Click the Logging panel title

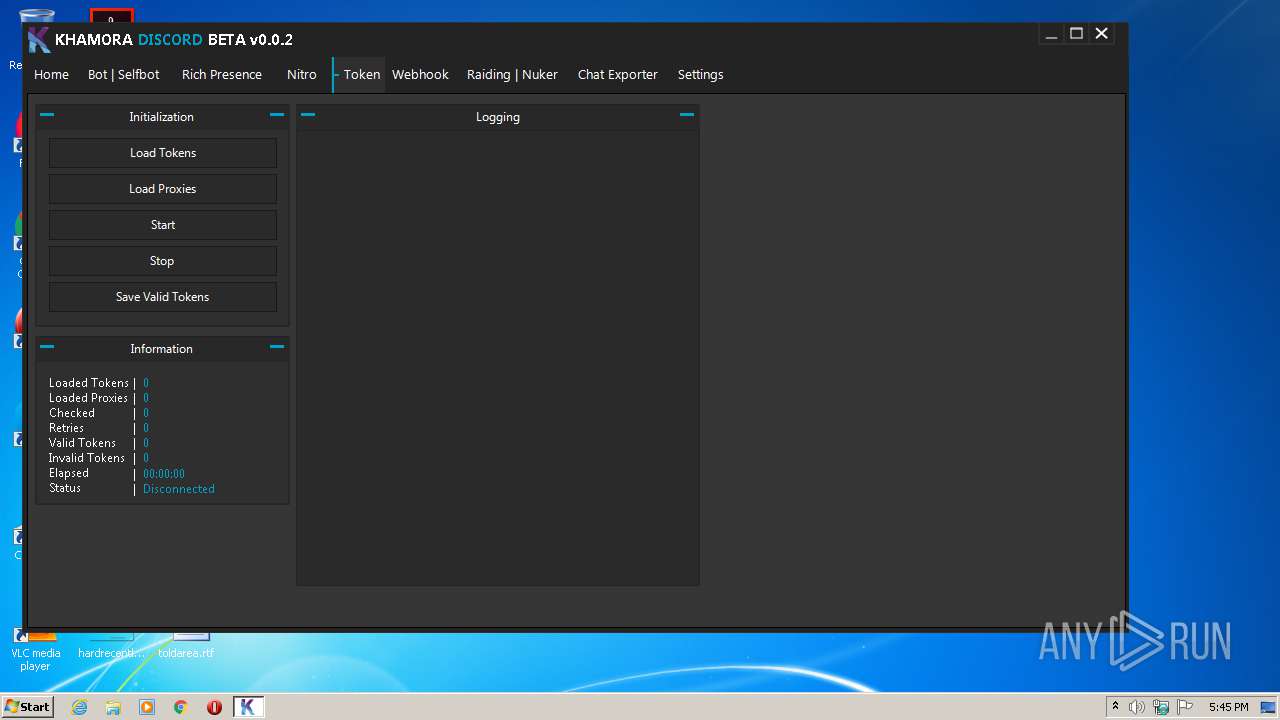tap(498, 117)
